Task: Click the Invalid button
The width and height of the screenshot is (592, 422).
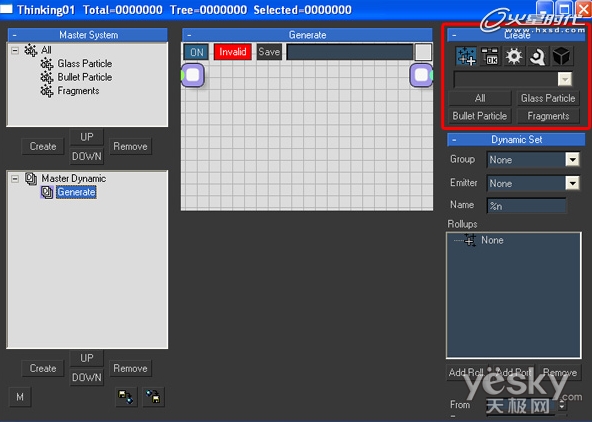Action: (x=233, y=52)
